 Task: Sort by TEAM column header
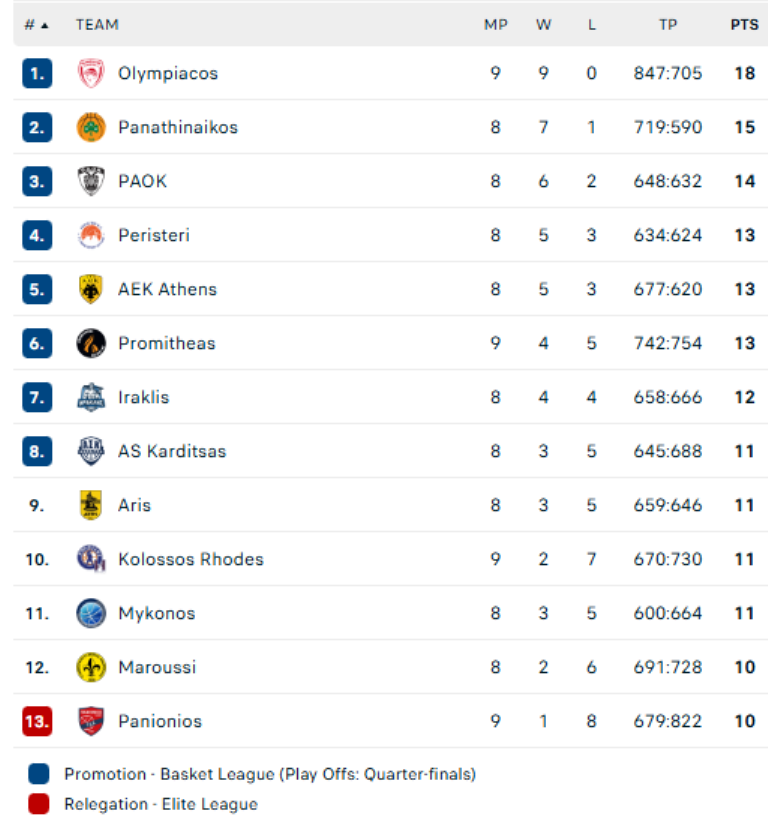[x=97, y=25]
